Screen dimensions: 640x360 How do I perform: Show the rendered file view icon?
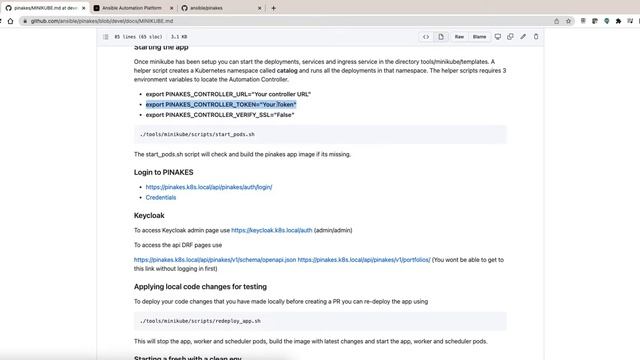click(441, 37)
